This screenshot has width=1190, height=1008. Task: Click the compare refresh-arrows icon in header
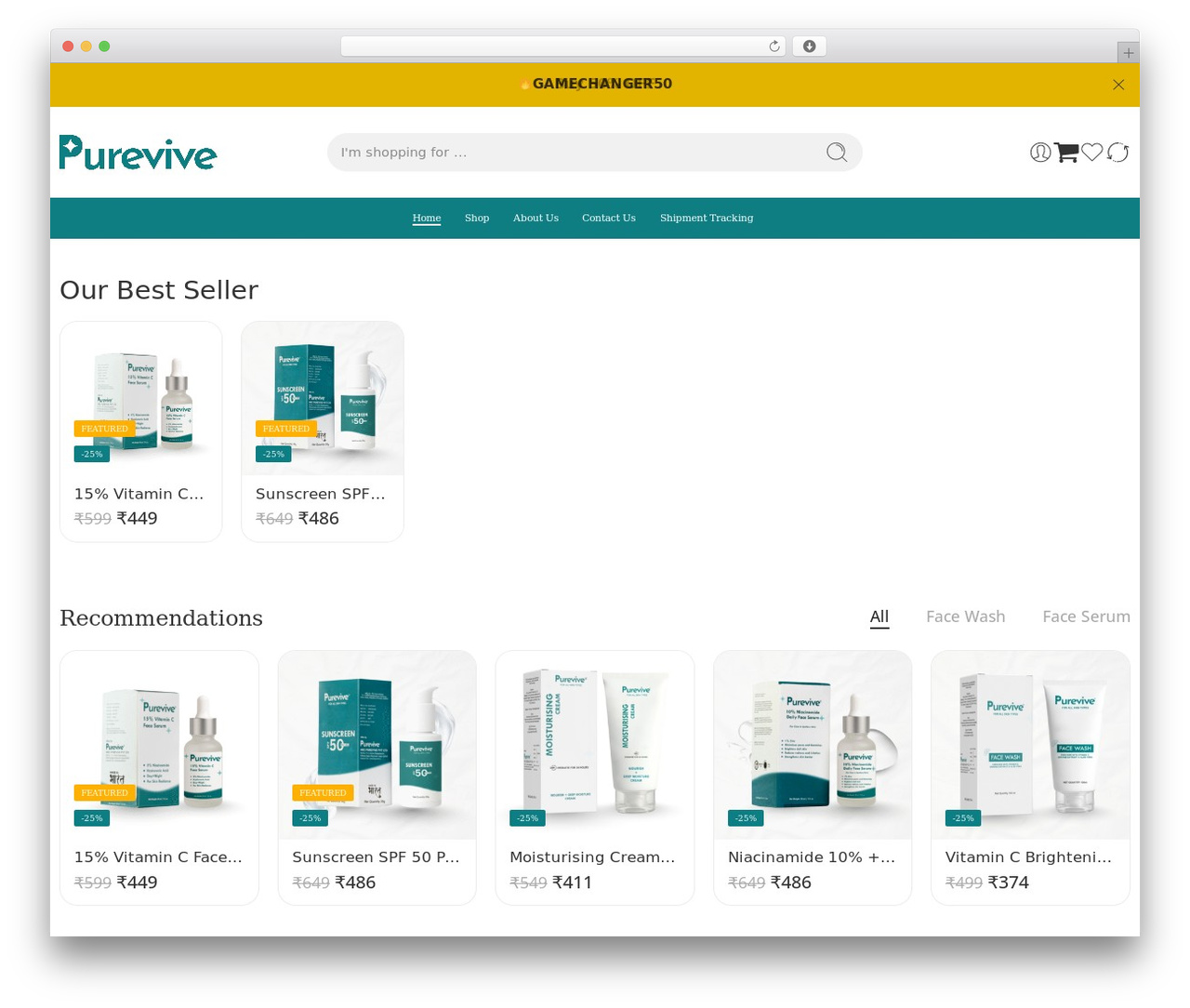point(1117,153)
